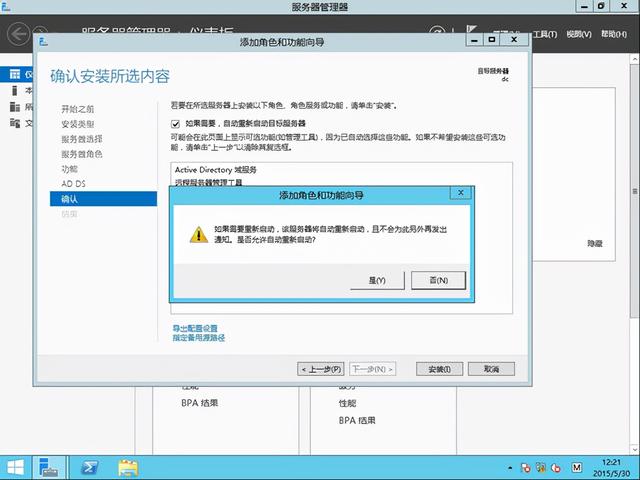640x480 pixels.
Task: Open the export configuration settings link
Action: [x=195, y=328]
